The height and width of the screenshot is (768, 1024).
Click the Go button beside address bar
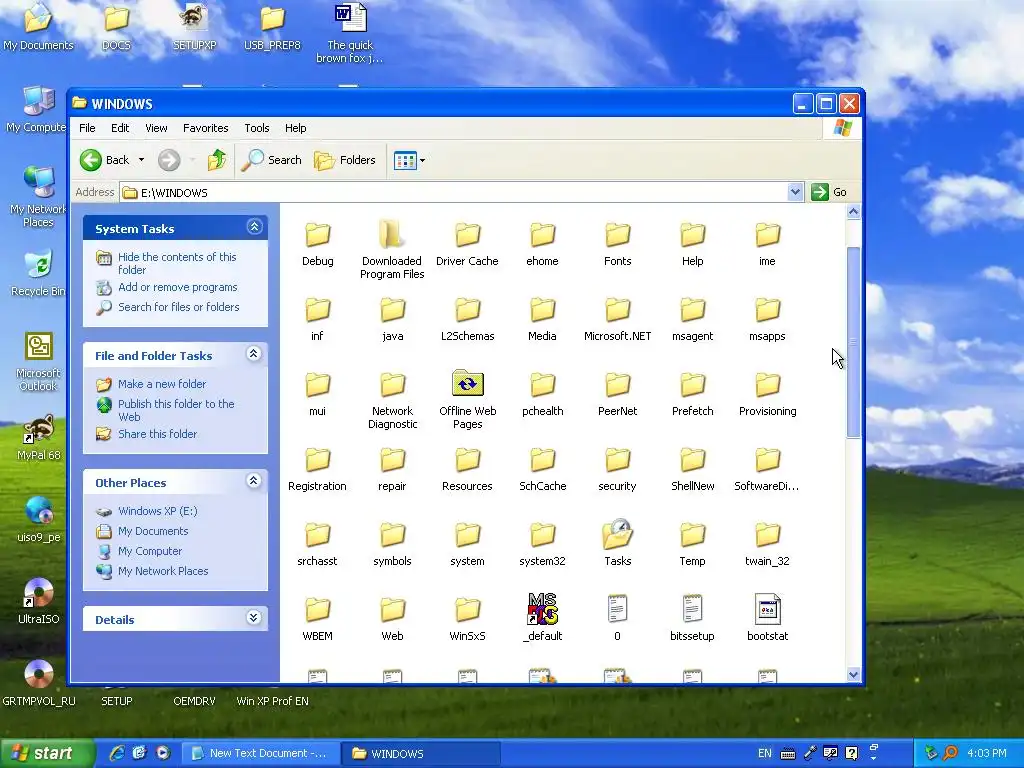coord(829,192)
